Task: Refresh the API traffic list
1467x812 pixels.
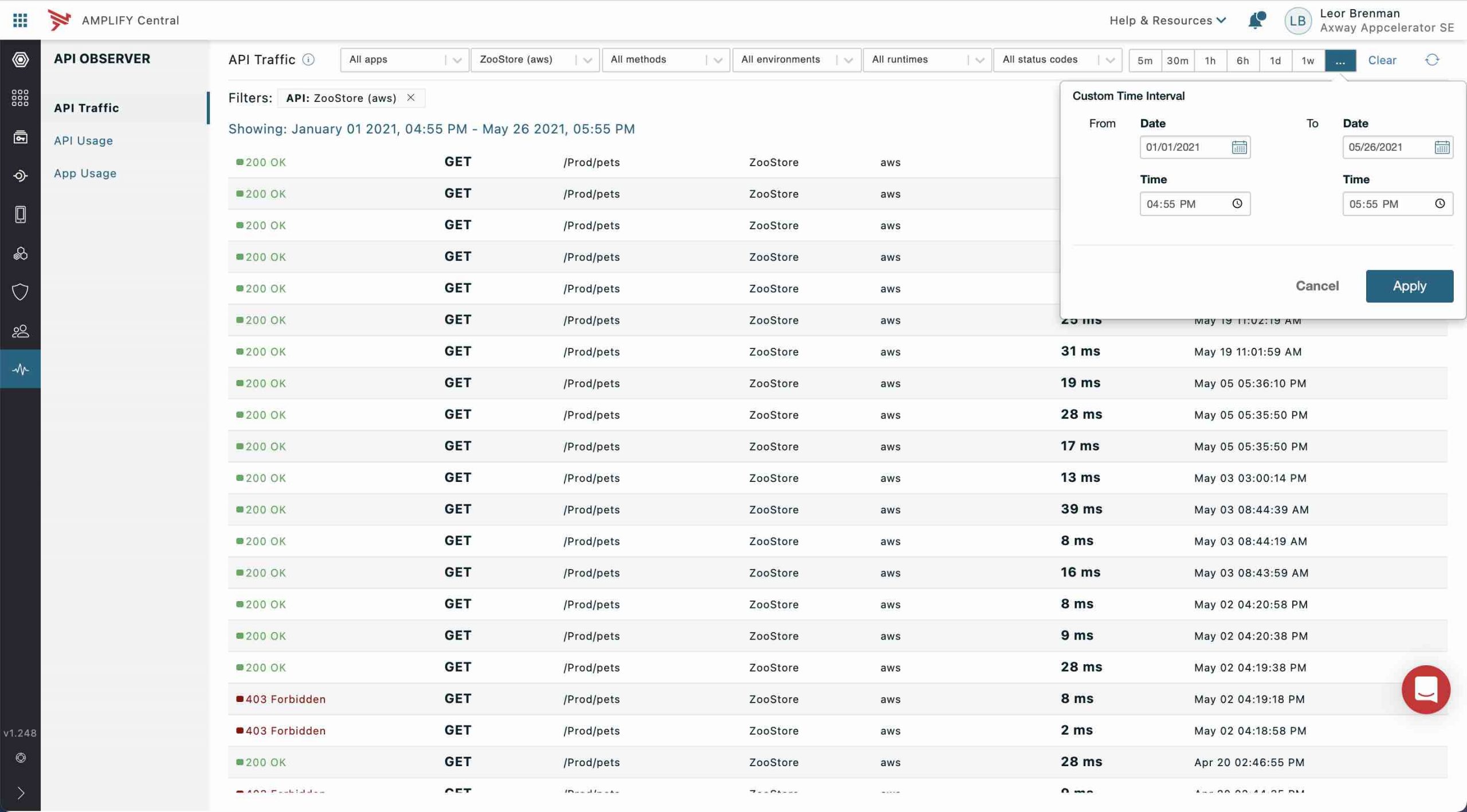Action: [x=1432, y=60]
